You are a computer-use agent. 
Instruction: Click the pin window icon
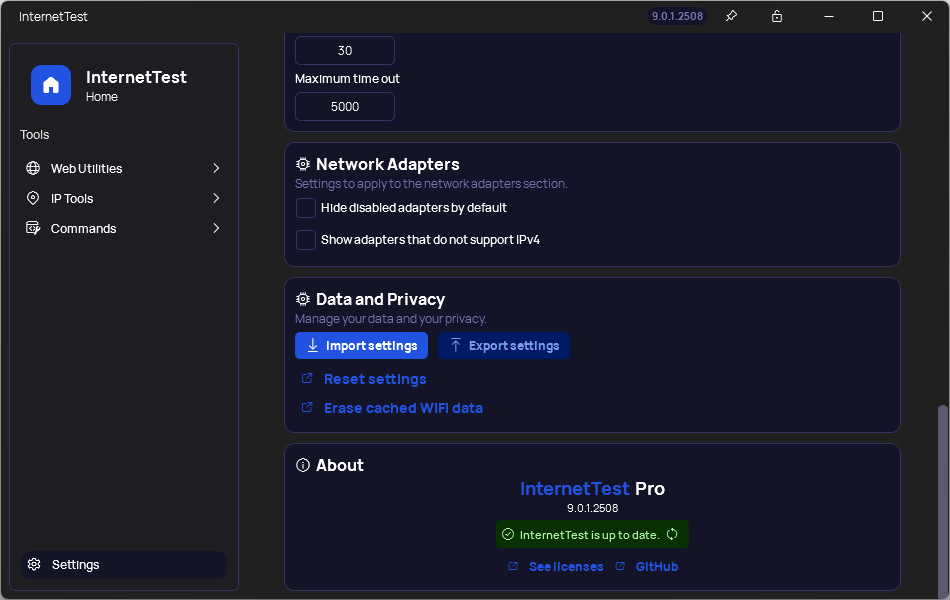point(731,16)
